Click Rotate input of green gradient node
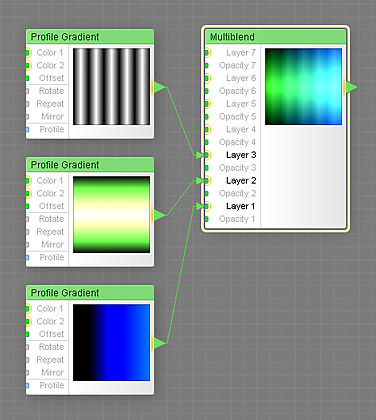The width and height of the screenshot is (376, 420). pyautogui.click(x=28, y=219)
